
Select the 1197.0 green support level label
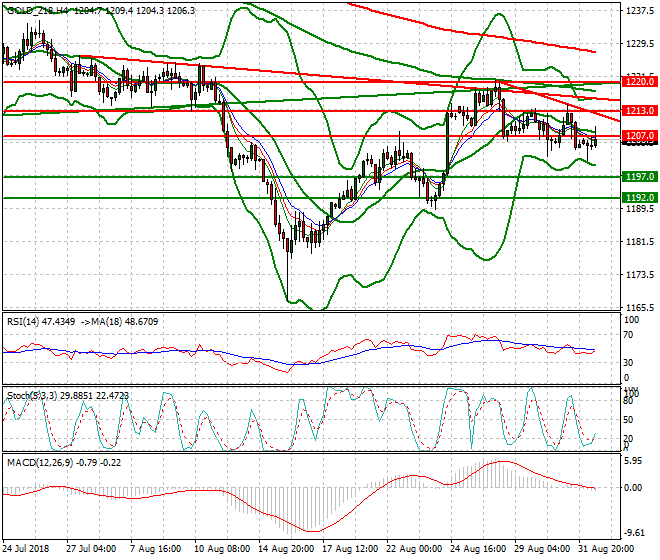pos(638,176)
